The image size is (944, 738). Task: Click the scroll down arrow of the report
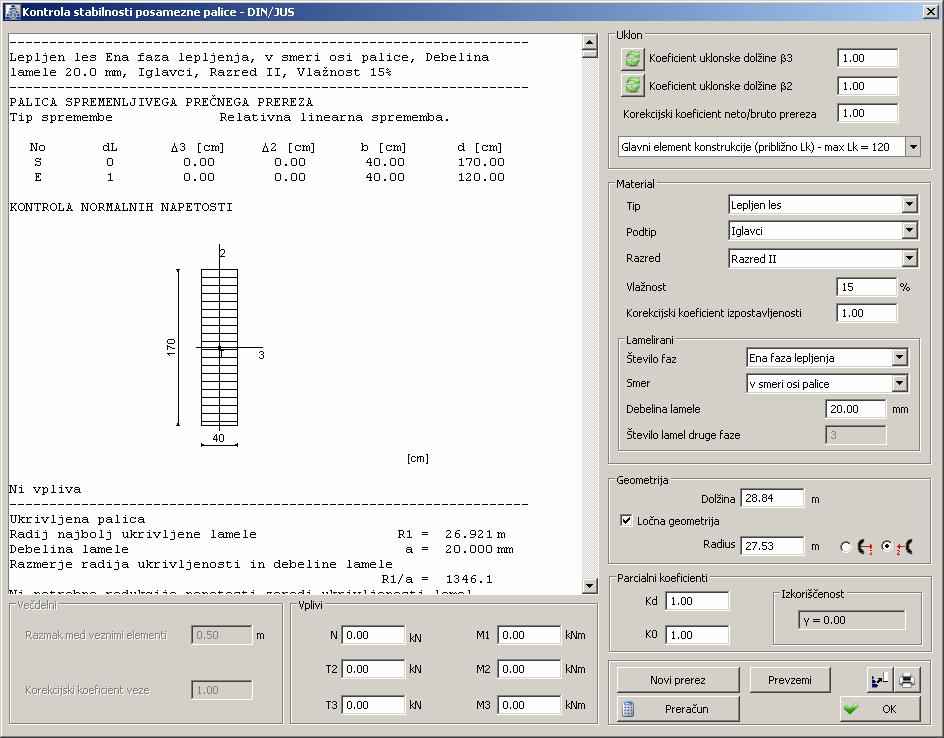pos(589,585)
